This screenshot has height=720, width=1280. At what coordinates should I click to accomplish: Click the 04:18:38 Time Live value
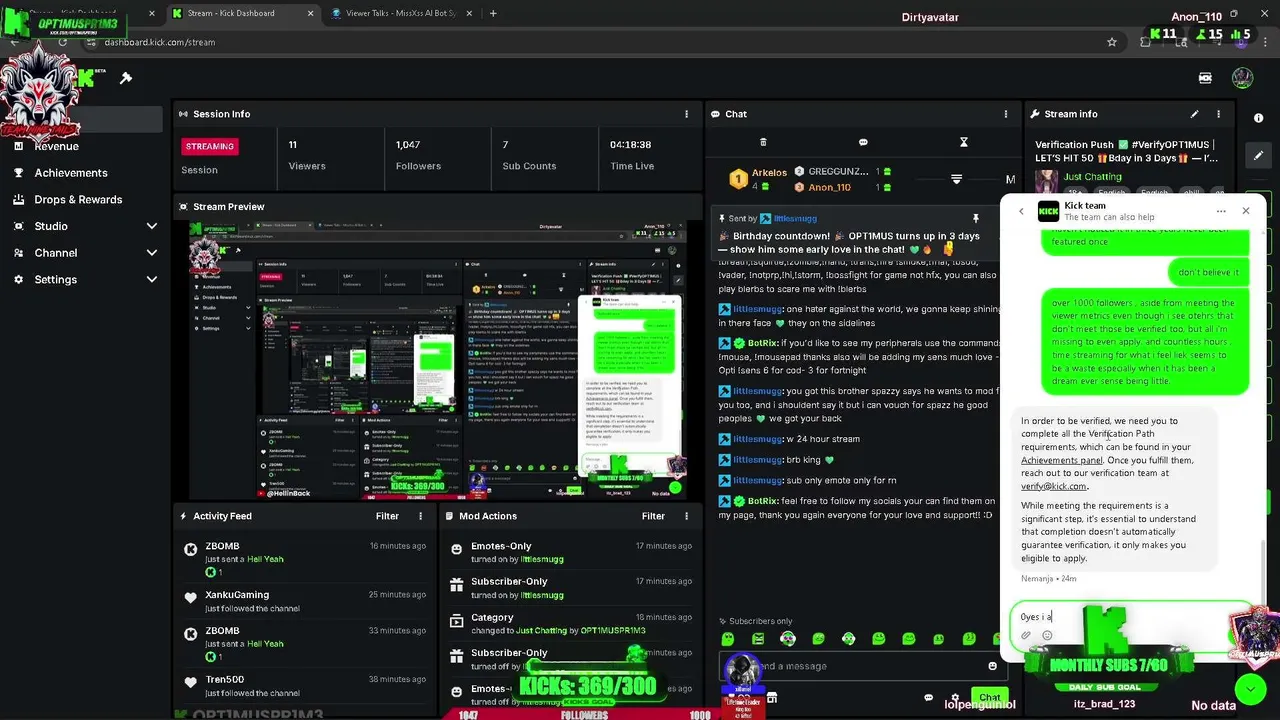pos(630,145)
